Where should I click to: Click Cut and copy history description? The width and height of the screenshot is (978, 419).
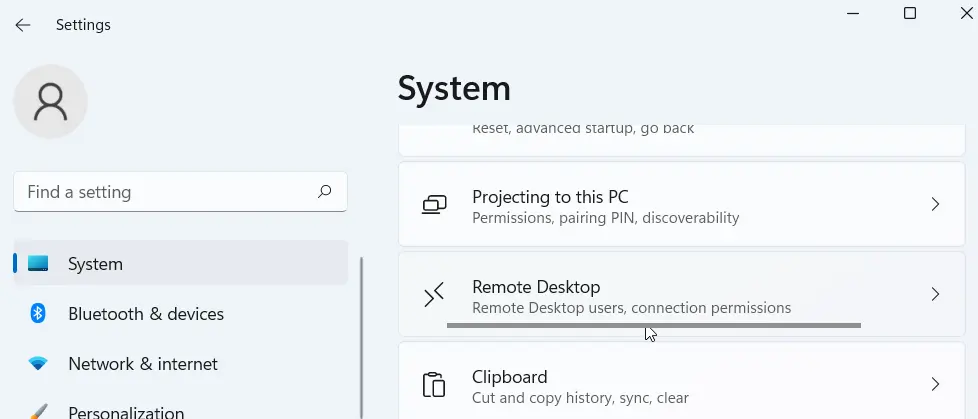click(x=580, y=398)
